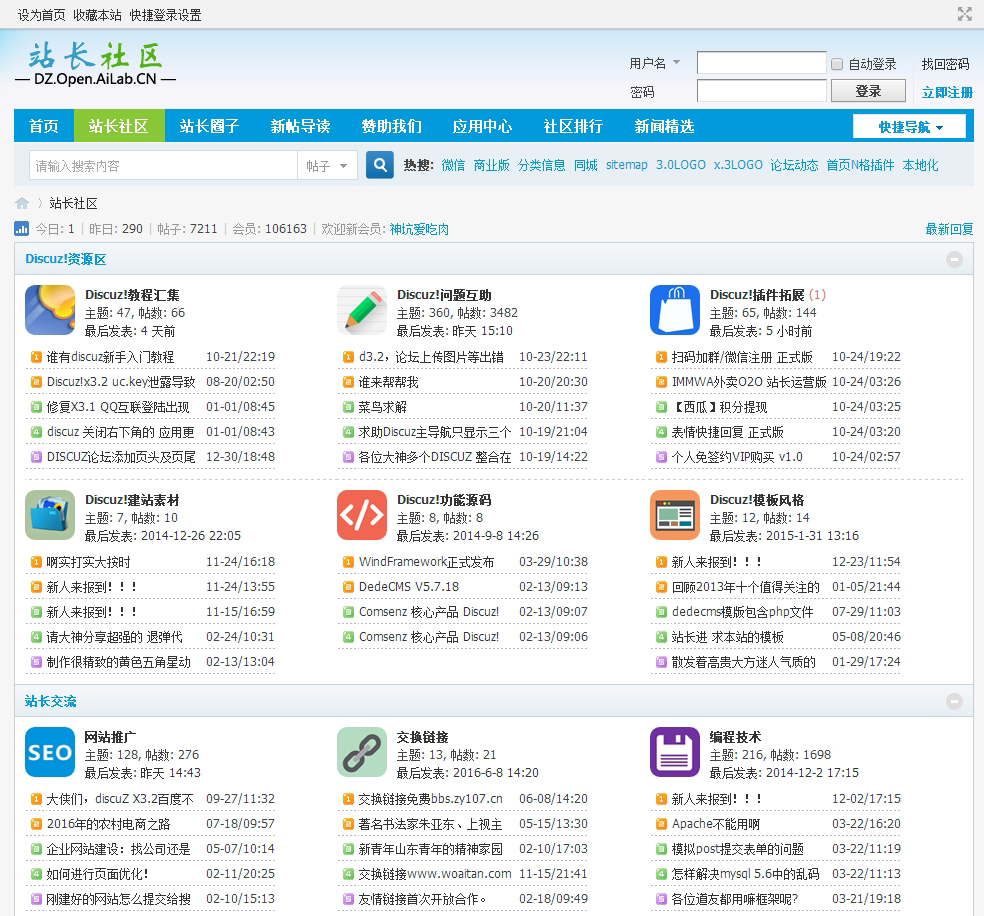Click 设为首页 in the top bar
The height and width of the screenshot is (916, 984).
[x=41, y=15]
